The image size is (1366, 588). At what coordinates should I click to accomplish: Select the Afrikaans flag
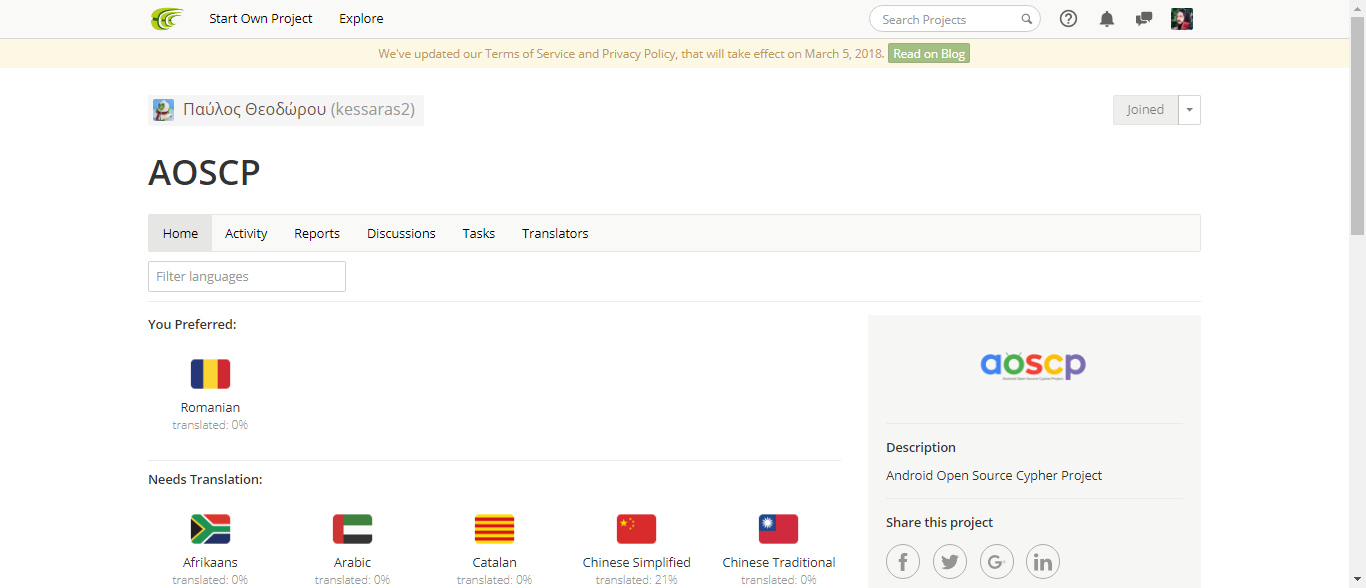coord(210,529)
